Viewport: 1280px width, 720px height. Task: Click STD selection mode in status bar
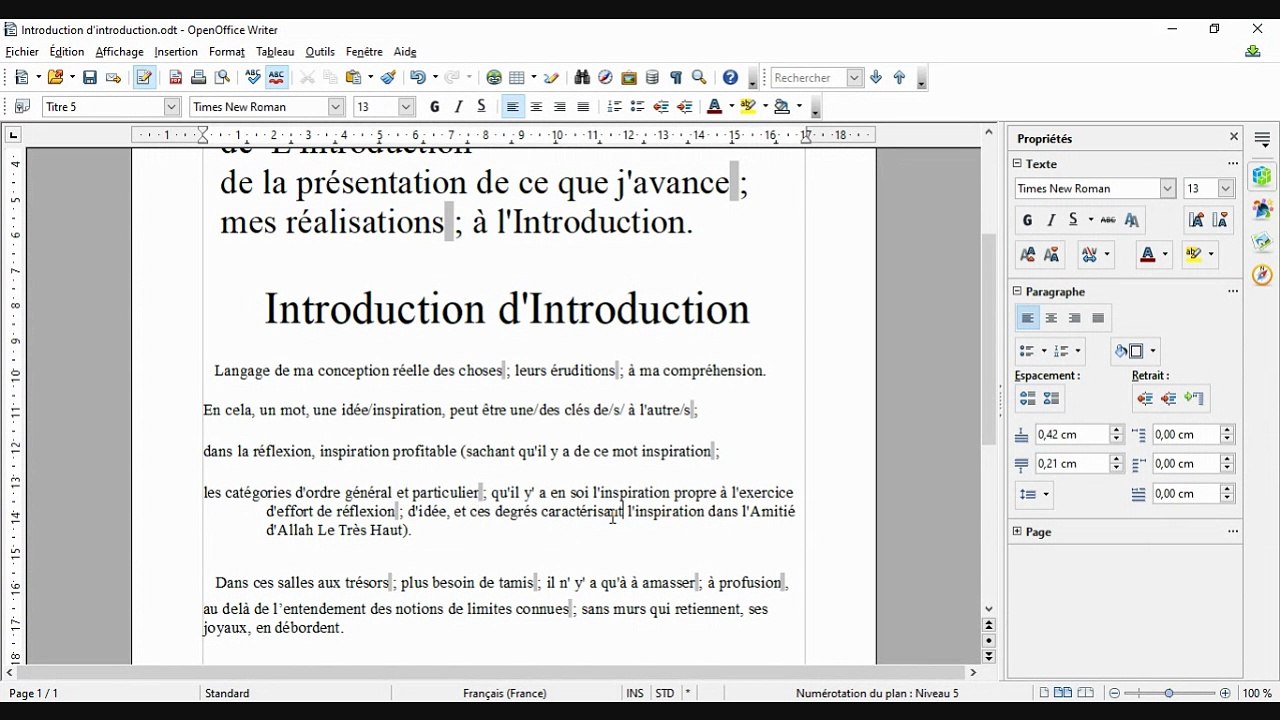click(x=665, y=693)
